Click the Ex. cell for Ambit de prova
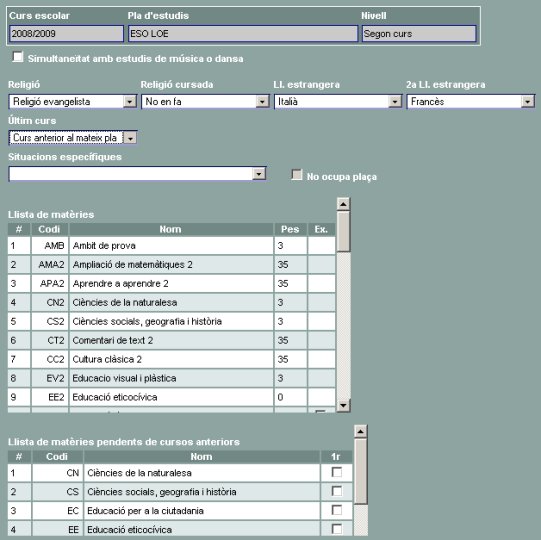Viewport: 541px width, 540px height. [322, 246]
